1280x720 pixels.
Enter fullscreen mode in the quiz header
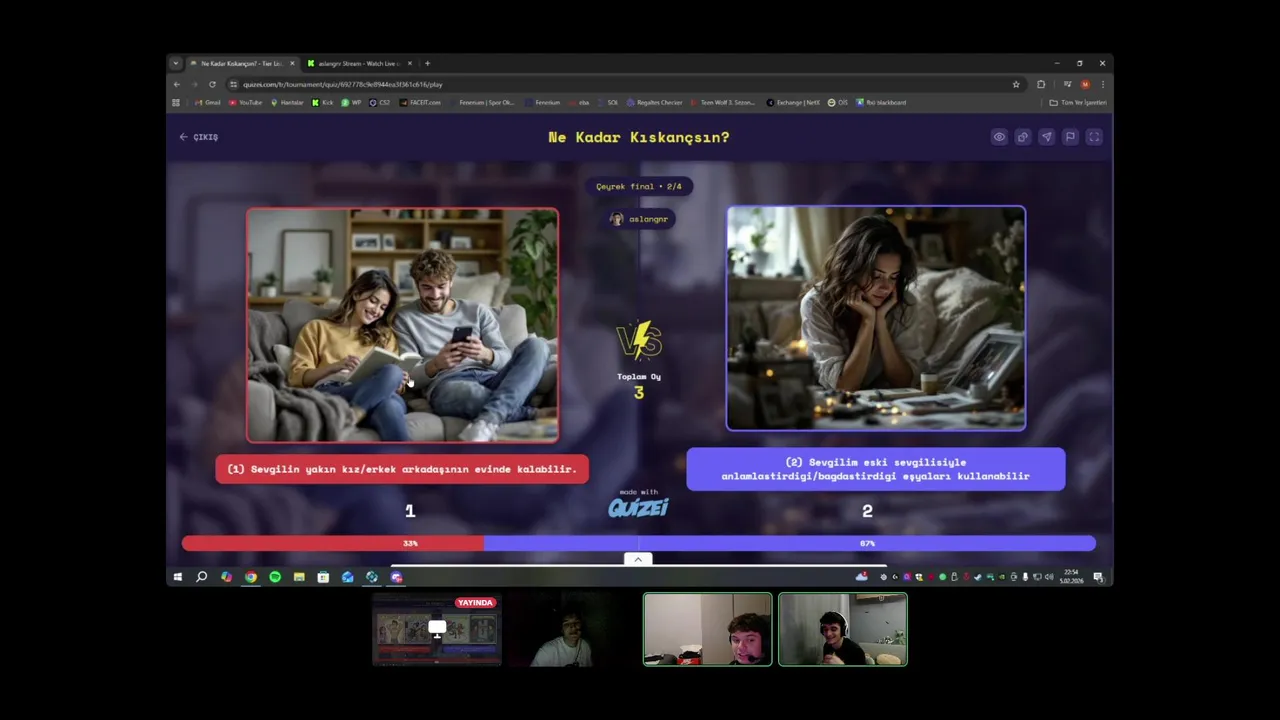pos(1094,137)
